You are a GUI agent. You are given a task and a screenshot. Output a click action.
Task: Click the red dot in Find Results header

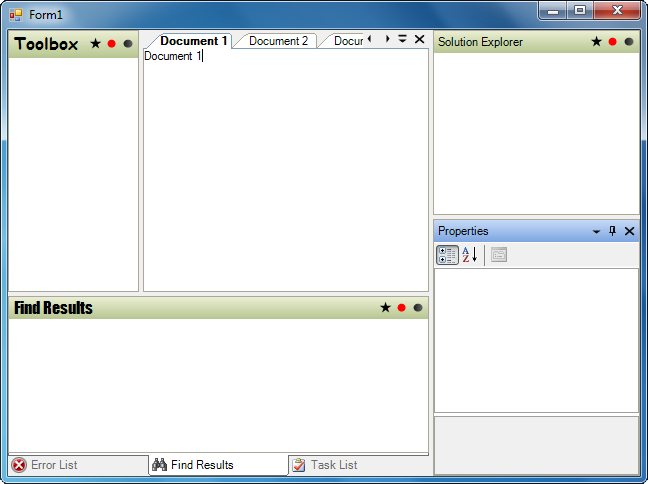(401, 308)
